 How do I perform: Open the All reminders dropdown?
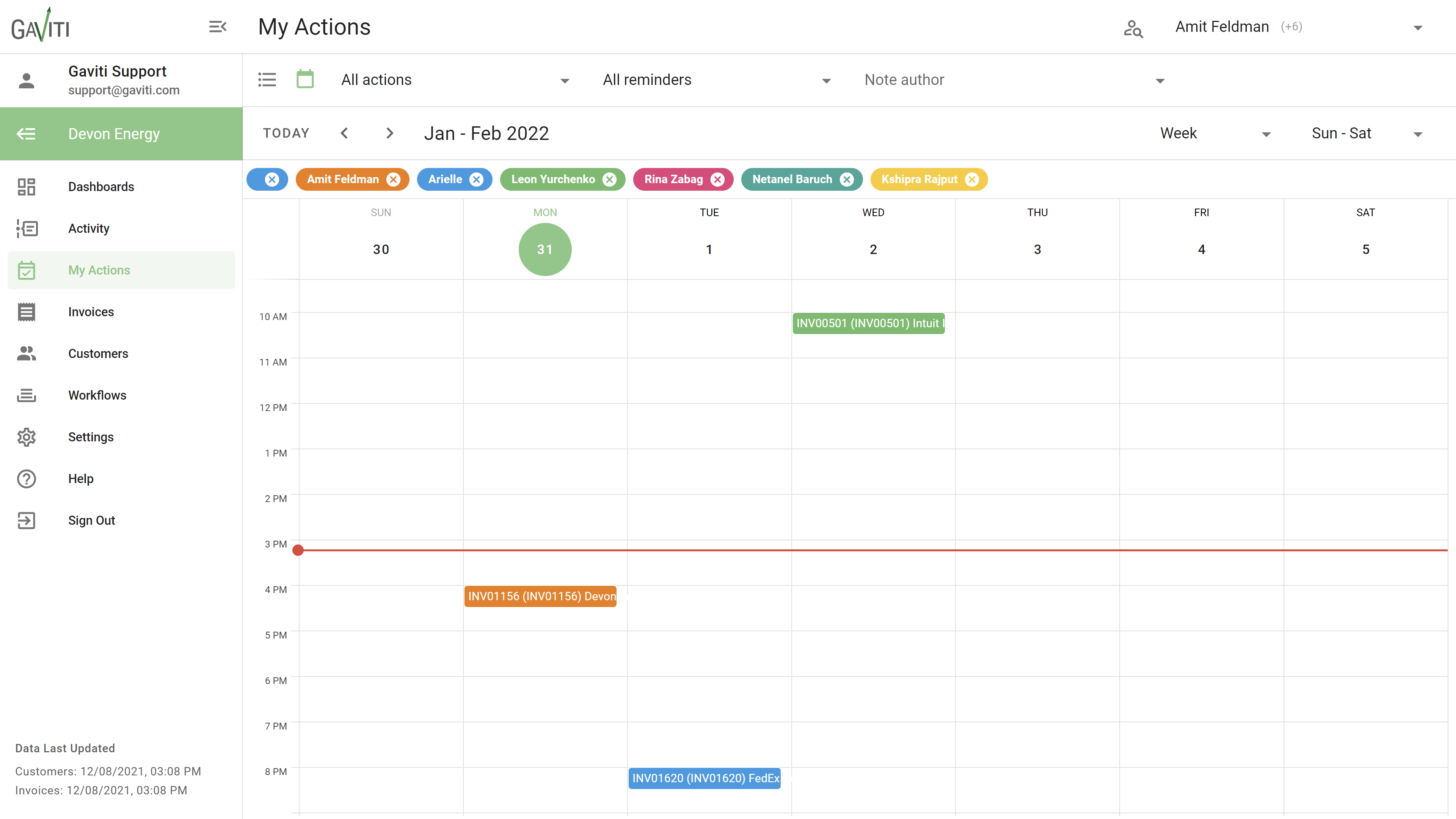[716, 80]
